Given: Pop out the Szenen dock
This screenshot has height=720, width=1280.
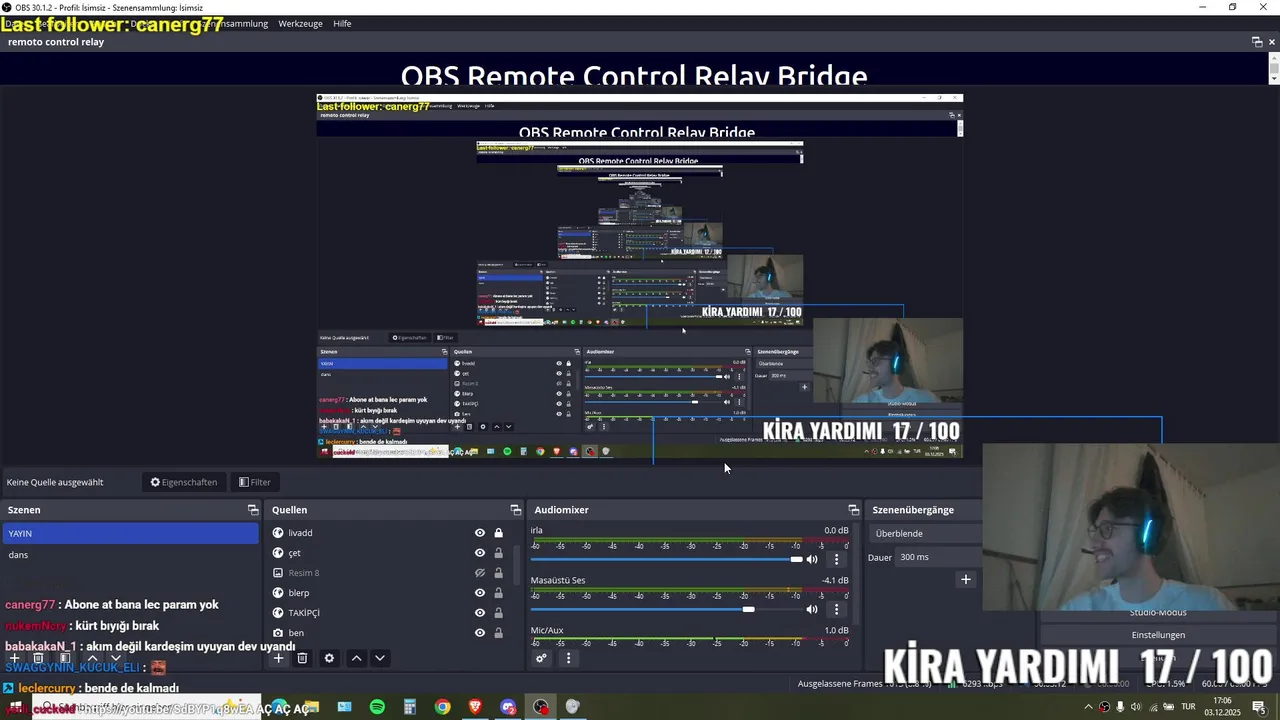Looking at the screenshot, I should [x=253, y=510].
